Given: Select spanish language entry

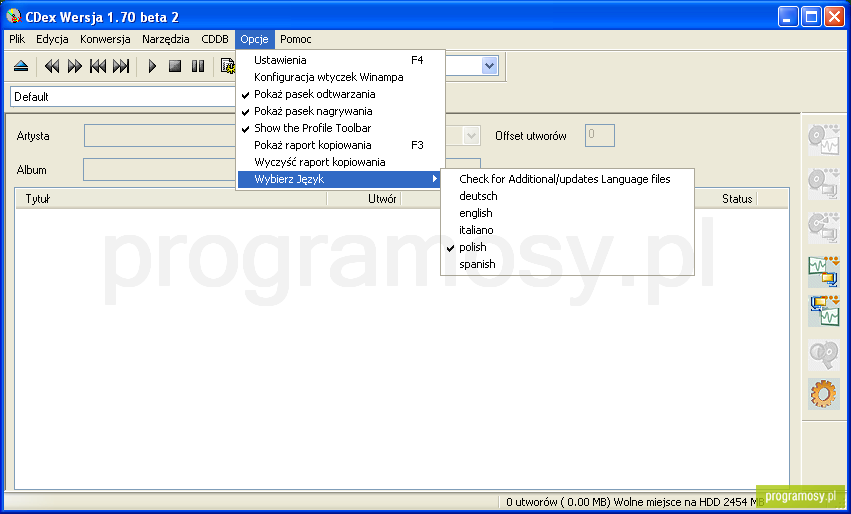Looking at the screenshot, I should point(567,264).
